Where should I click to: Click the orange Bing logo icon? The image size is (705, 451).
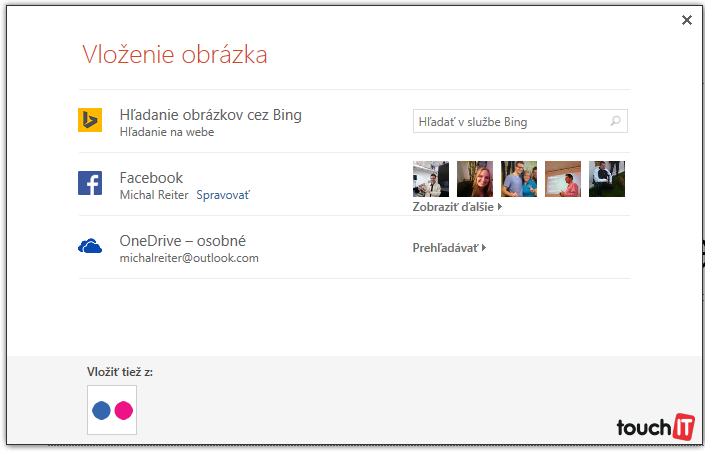click(x=90, y=121)
